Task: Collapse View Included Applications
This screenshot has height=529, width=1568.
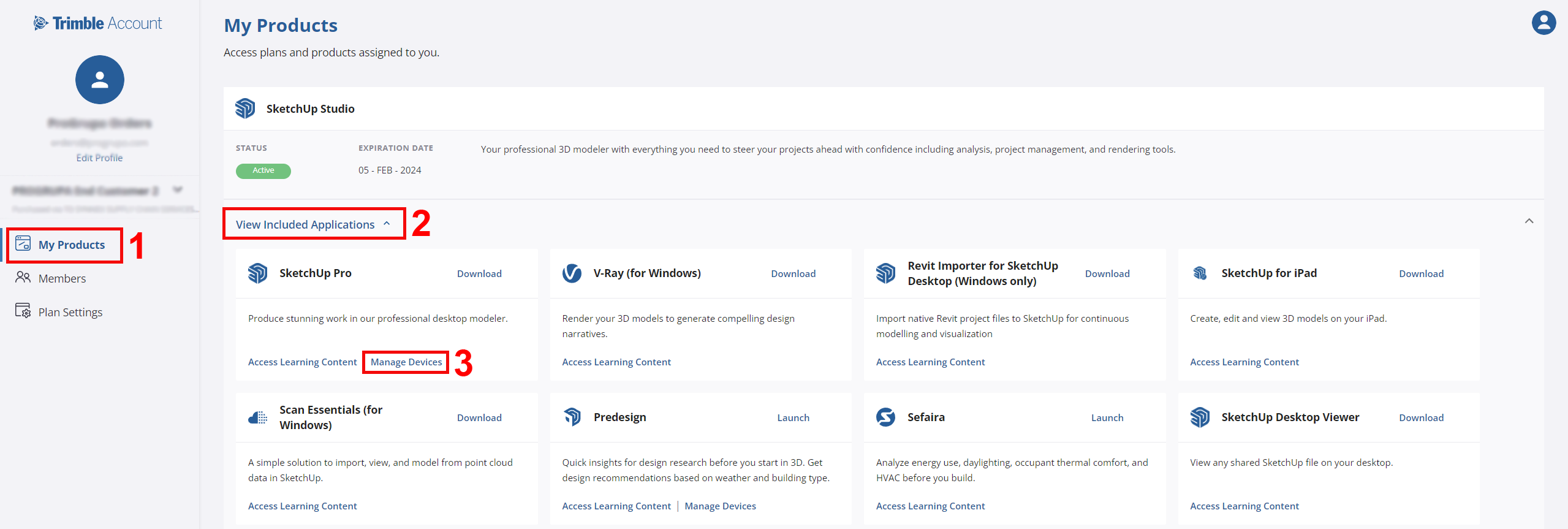Action: pos(313,224)
